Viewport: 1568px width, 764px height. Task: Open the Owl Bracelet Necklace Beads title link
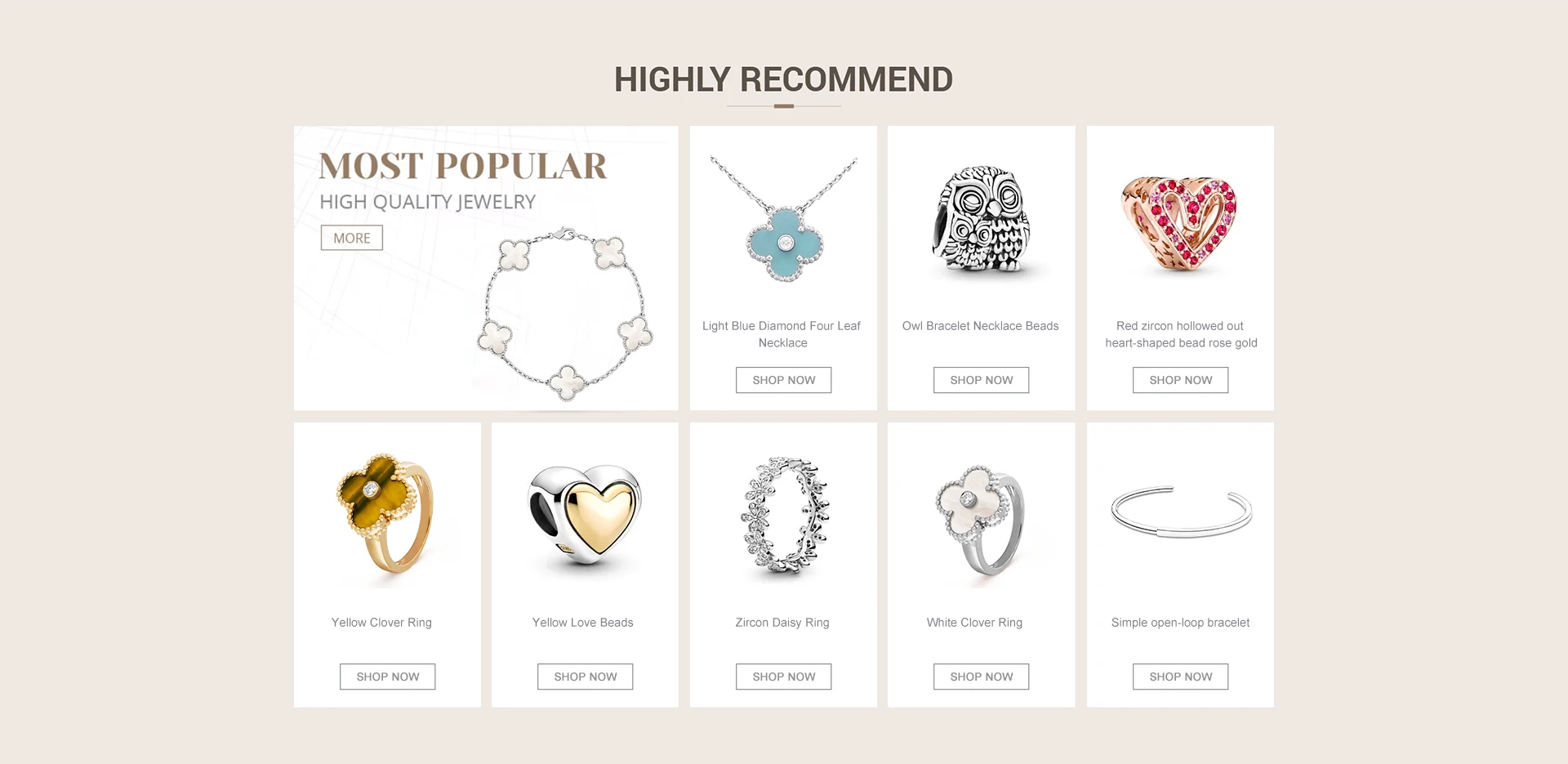980,326
